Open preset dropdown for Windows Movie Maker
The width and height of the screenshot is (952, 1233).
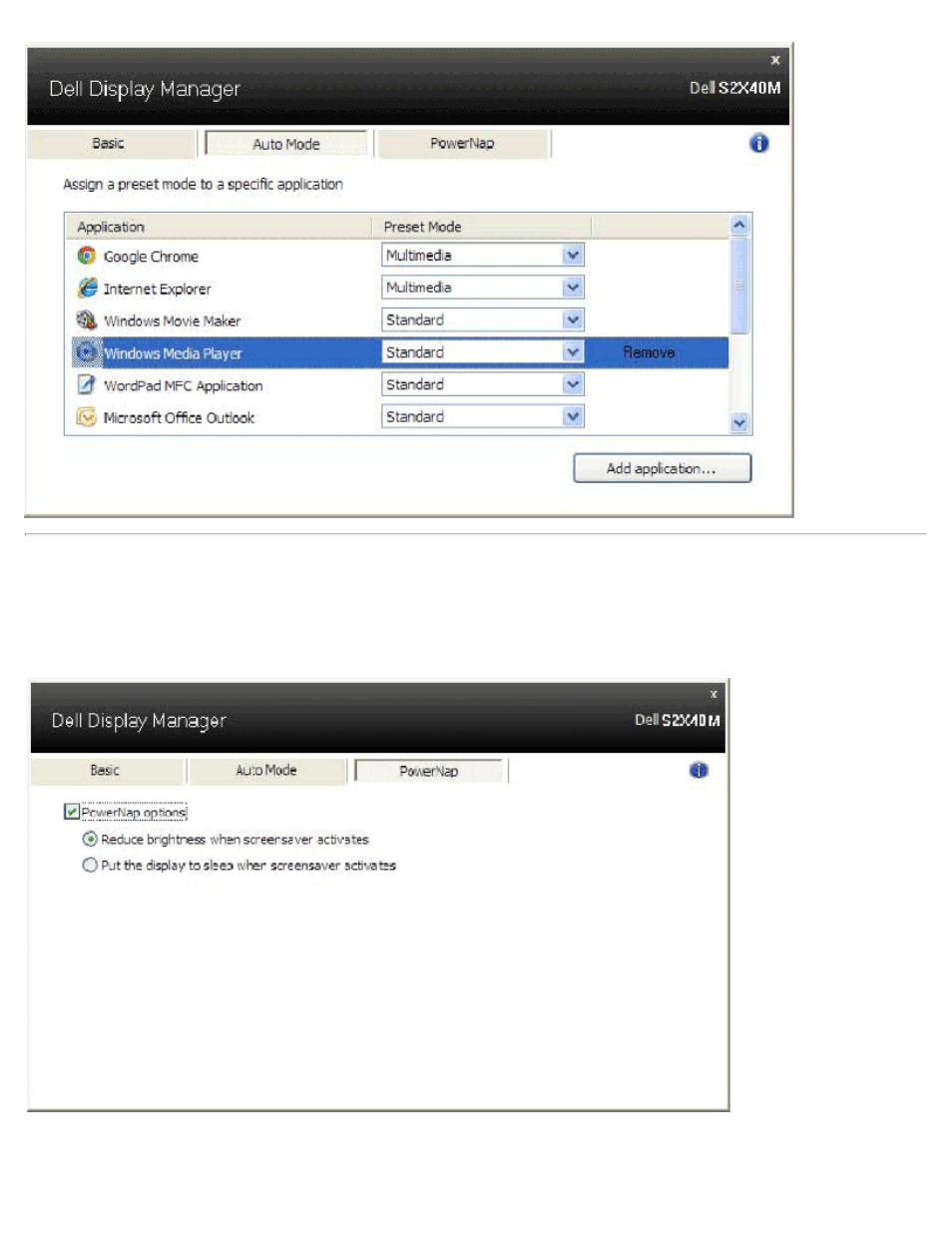tap(572, 319)
